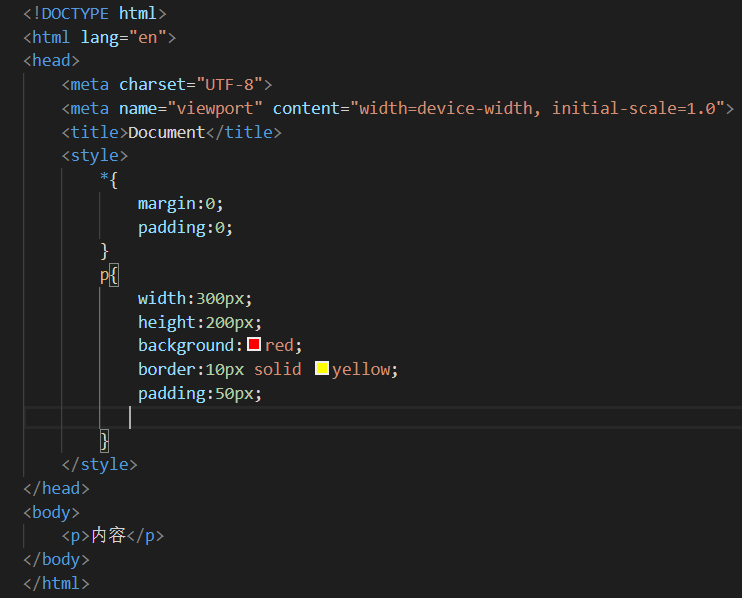Screen dimensions: 742x598
Task: Place cursor on margin:0 declaration
Action: (x=180, y=203)
